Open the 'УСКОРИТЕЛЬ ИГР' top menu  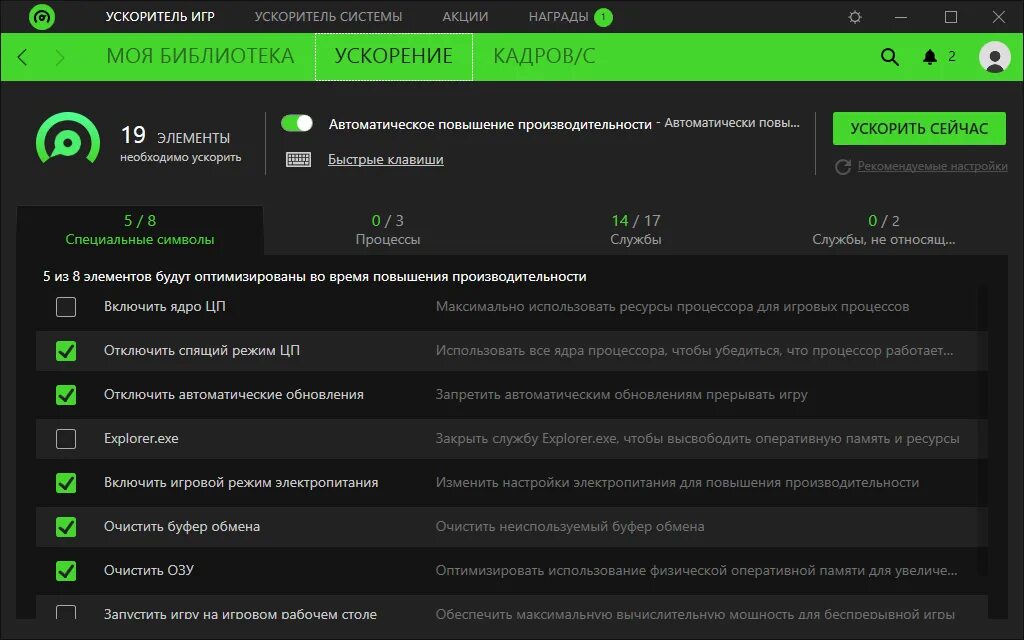160,17
